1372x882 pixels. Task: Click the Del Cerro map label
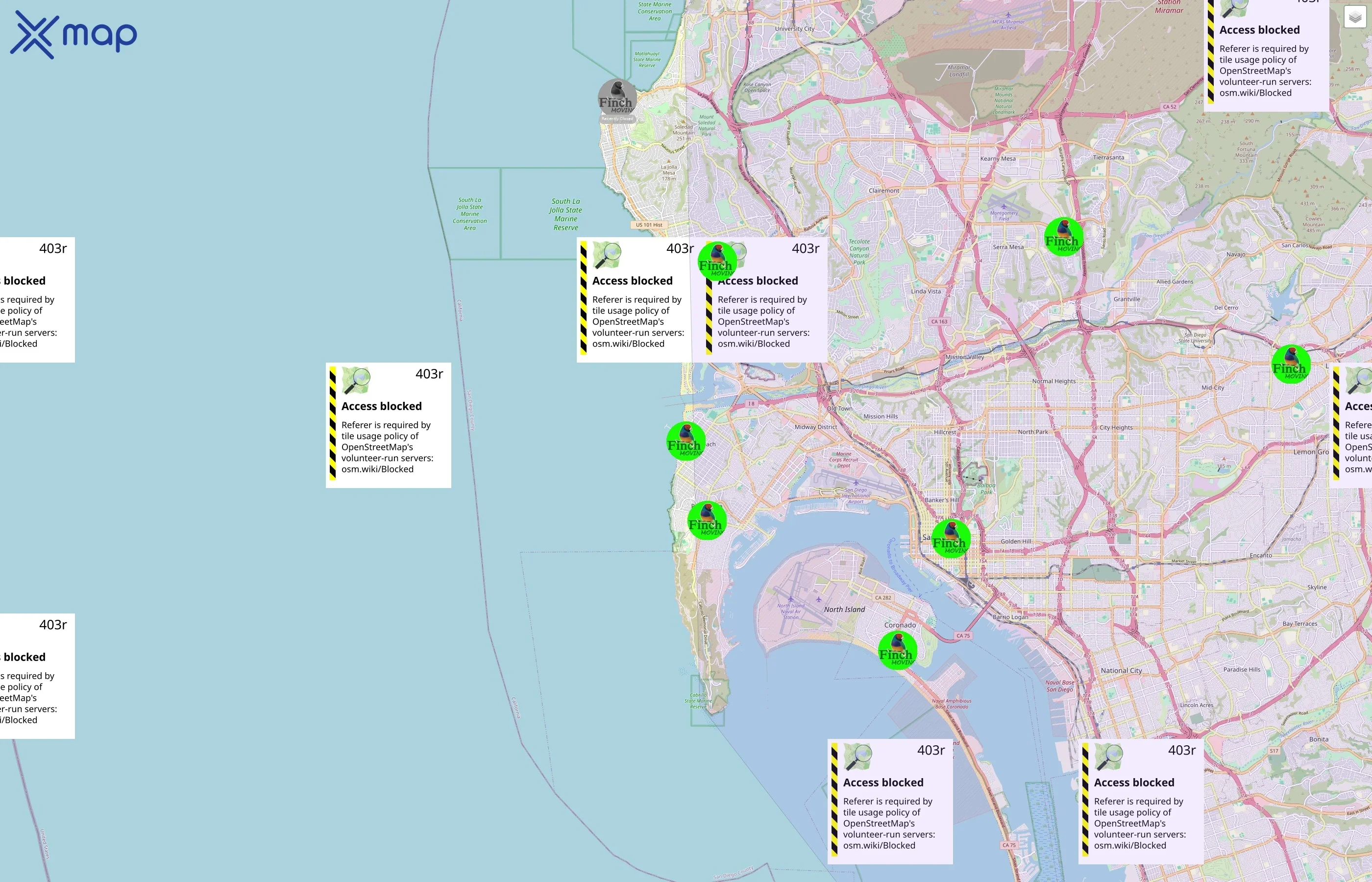click(x=1226, y=308)
